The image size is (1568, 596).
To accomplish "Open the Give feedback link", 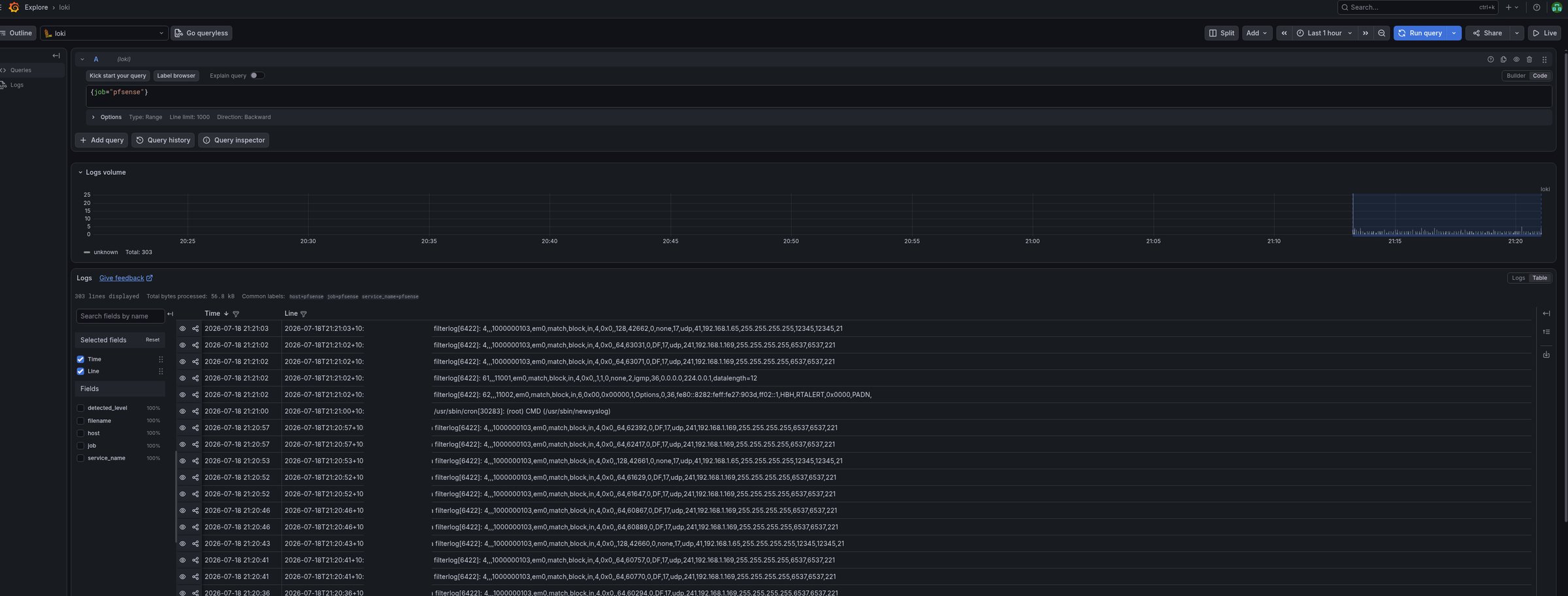I will (x=125, y=278).
